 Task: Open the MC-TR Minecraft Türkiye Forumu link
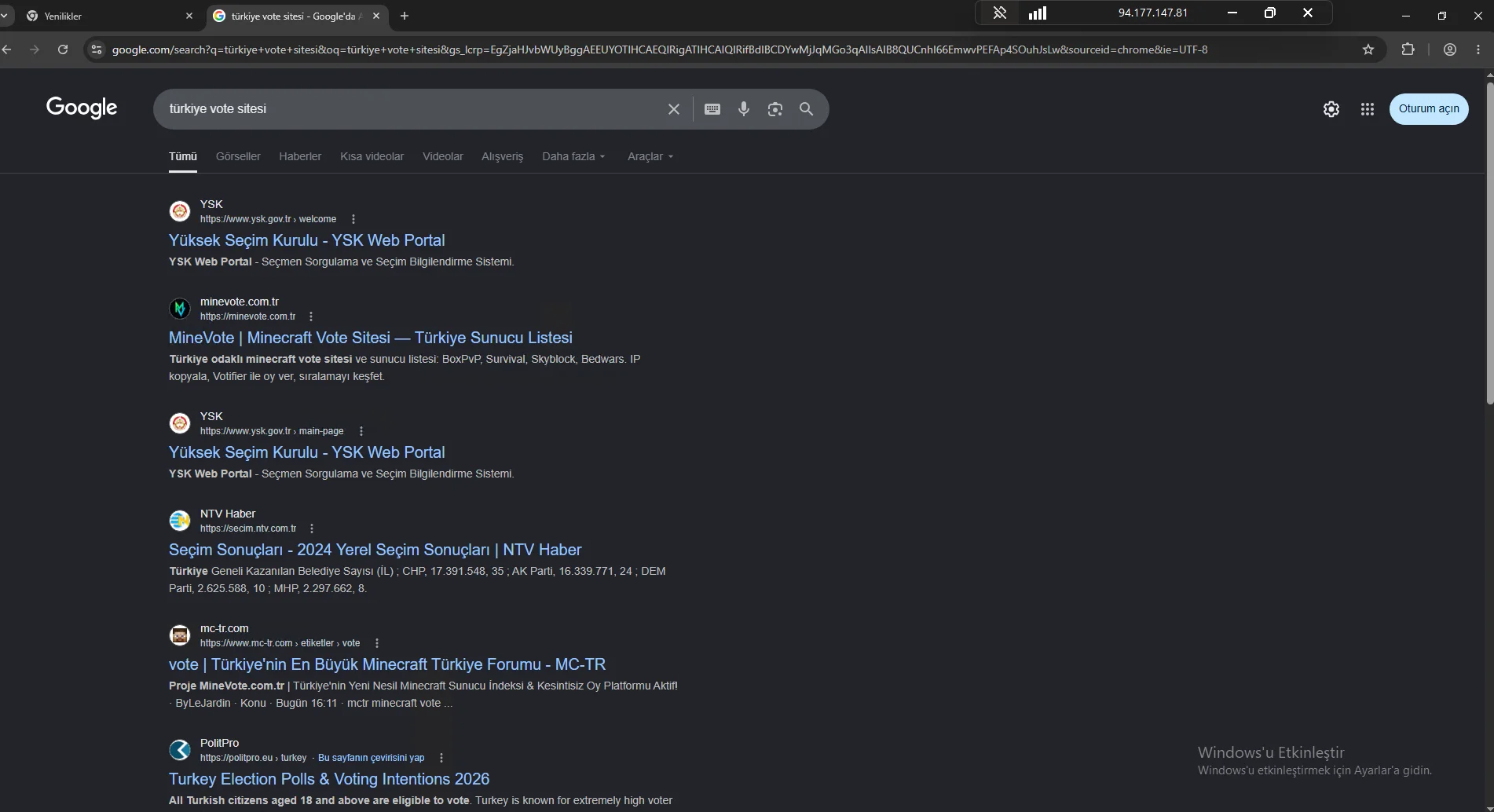(387, 664)
